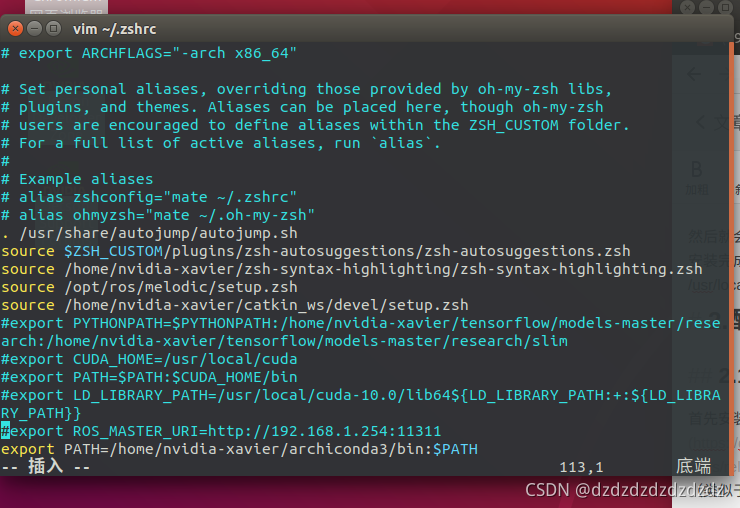Click the '. /usr/share/autojump/autojump.sh' line
Viewport: 740px width, 508px height.
point(149,233)
